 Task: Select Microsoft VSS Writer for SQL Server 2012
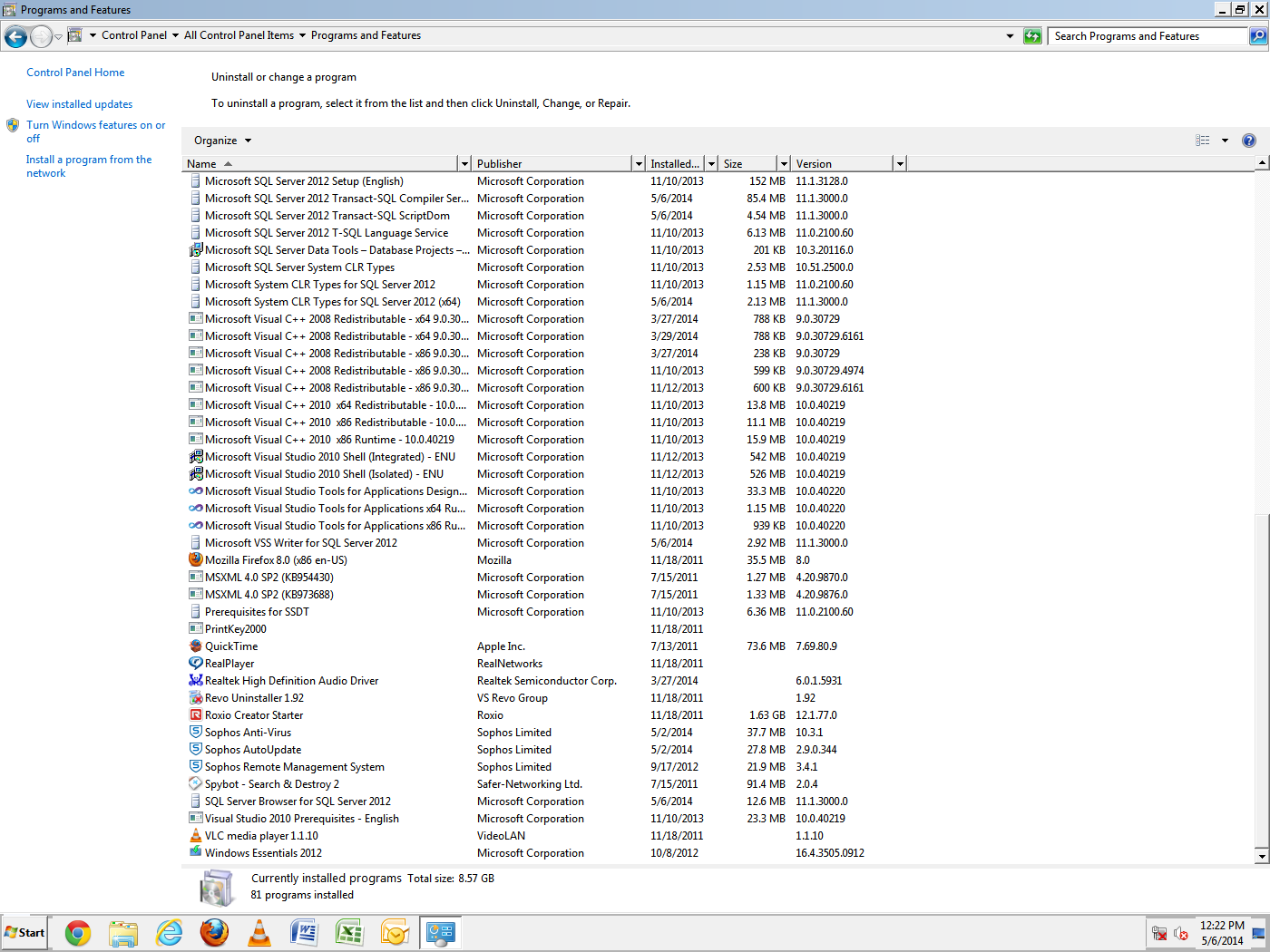coord(301,543)
